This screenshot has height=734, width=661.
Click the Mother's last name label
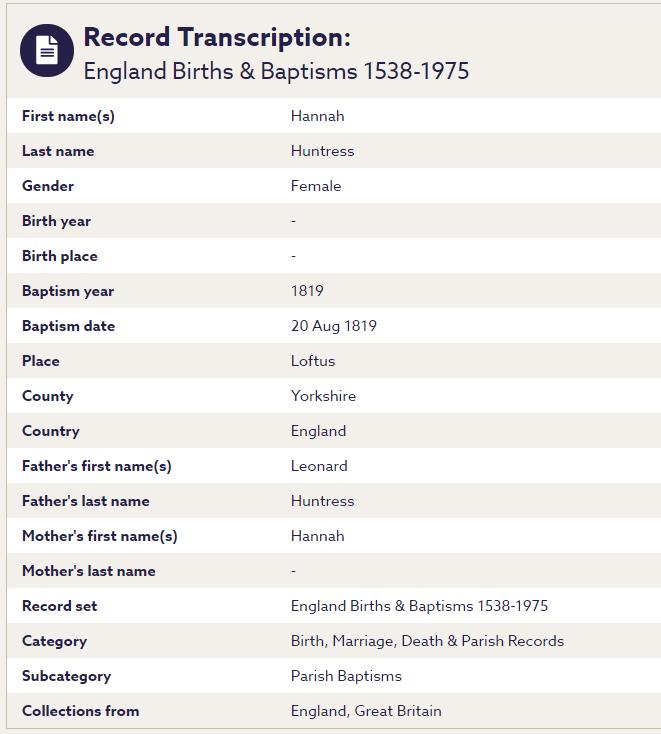click(89, 571)
